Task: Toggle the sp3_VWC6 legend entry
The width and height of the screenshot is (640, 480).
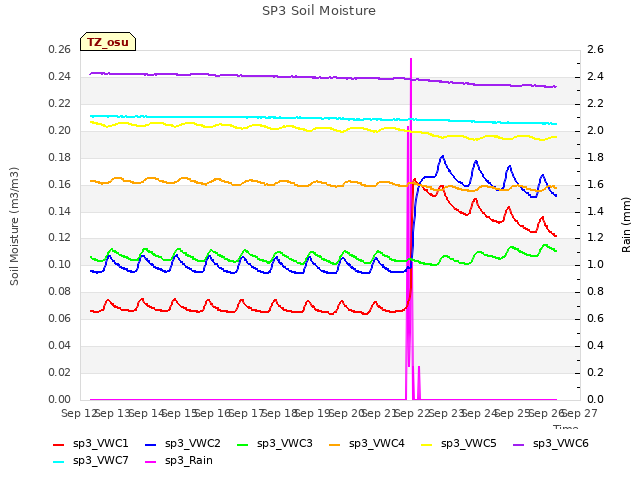Action: pos(551,444)
